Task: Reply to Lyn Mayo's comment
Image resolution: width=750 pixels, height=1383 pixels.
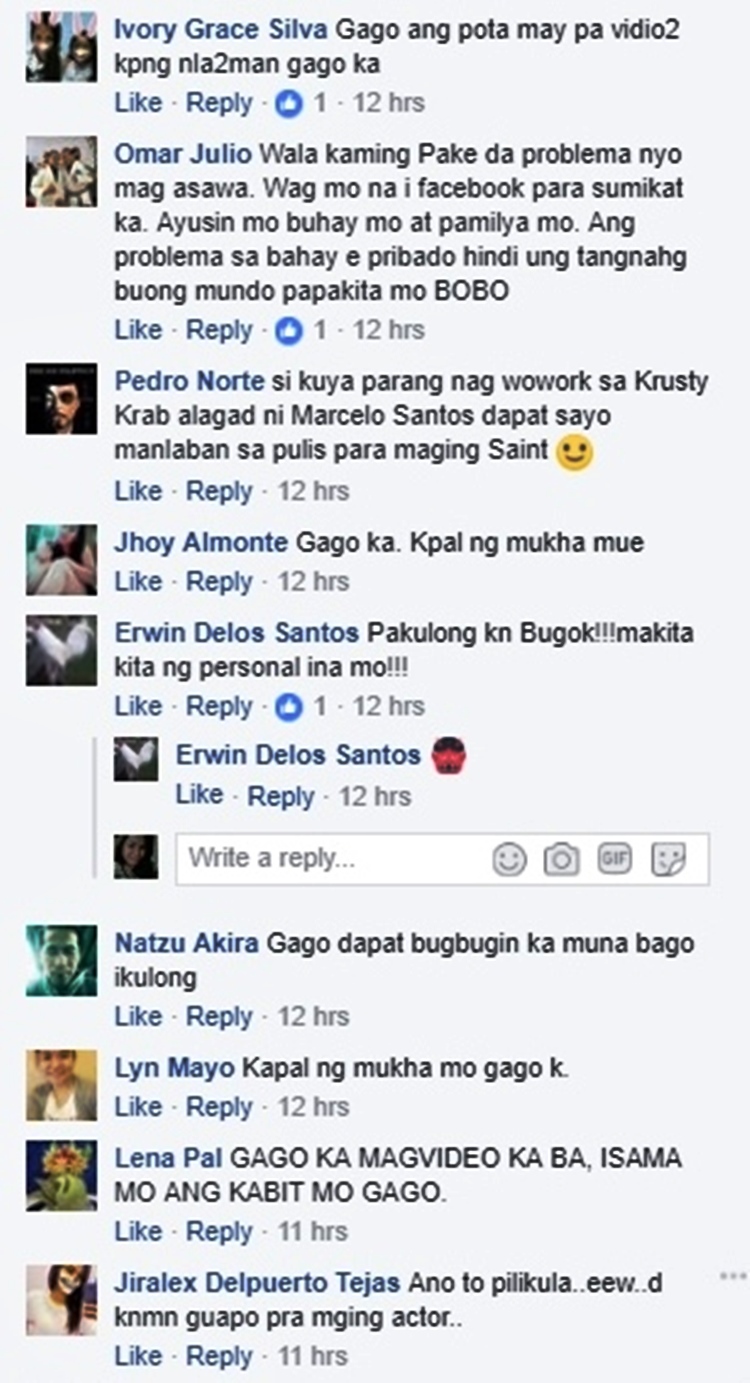Action: coord(219,1107)
